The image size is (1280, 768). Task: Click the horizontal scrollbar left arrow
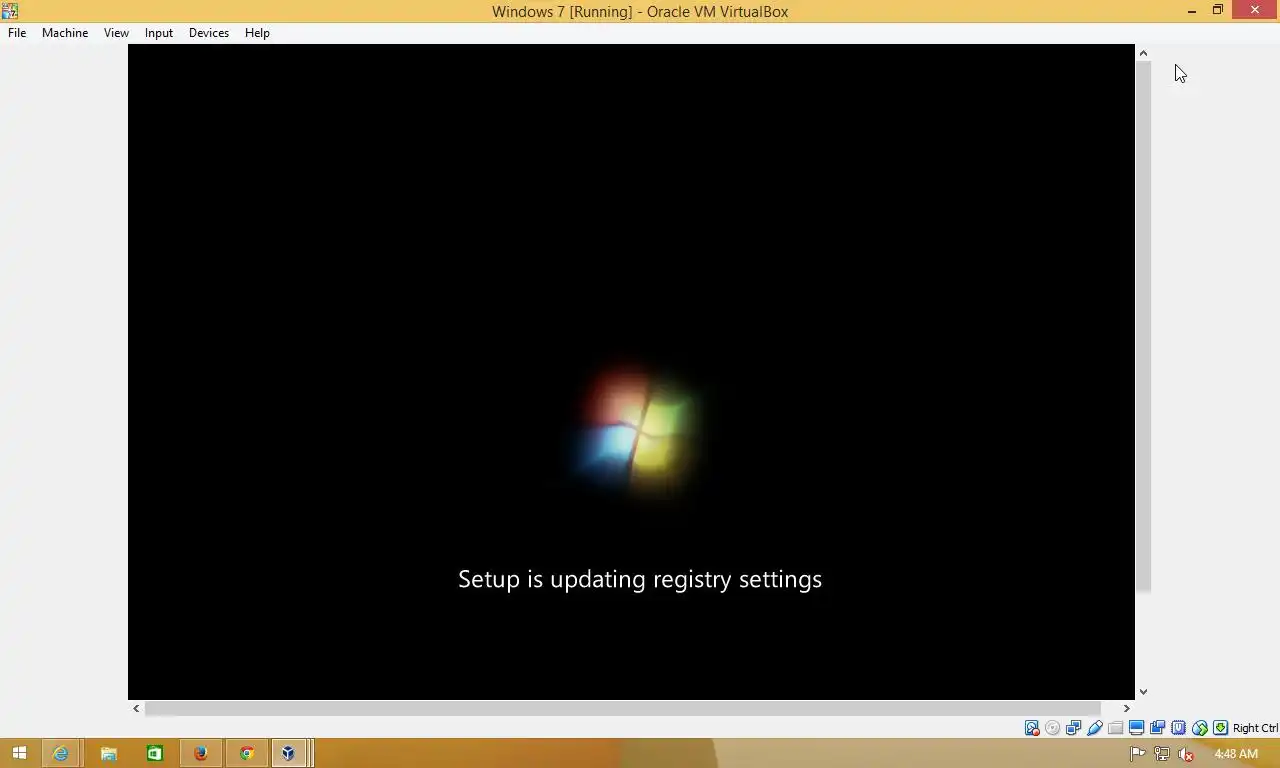[136, 708]
